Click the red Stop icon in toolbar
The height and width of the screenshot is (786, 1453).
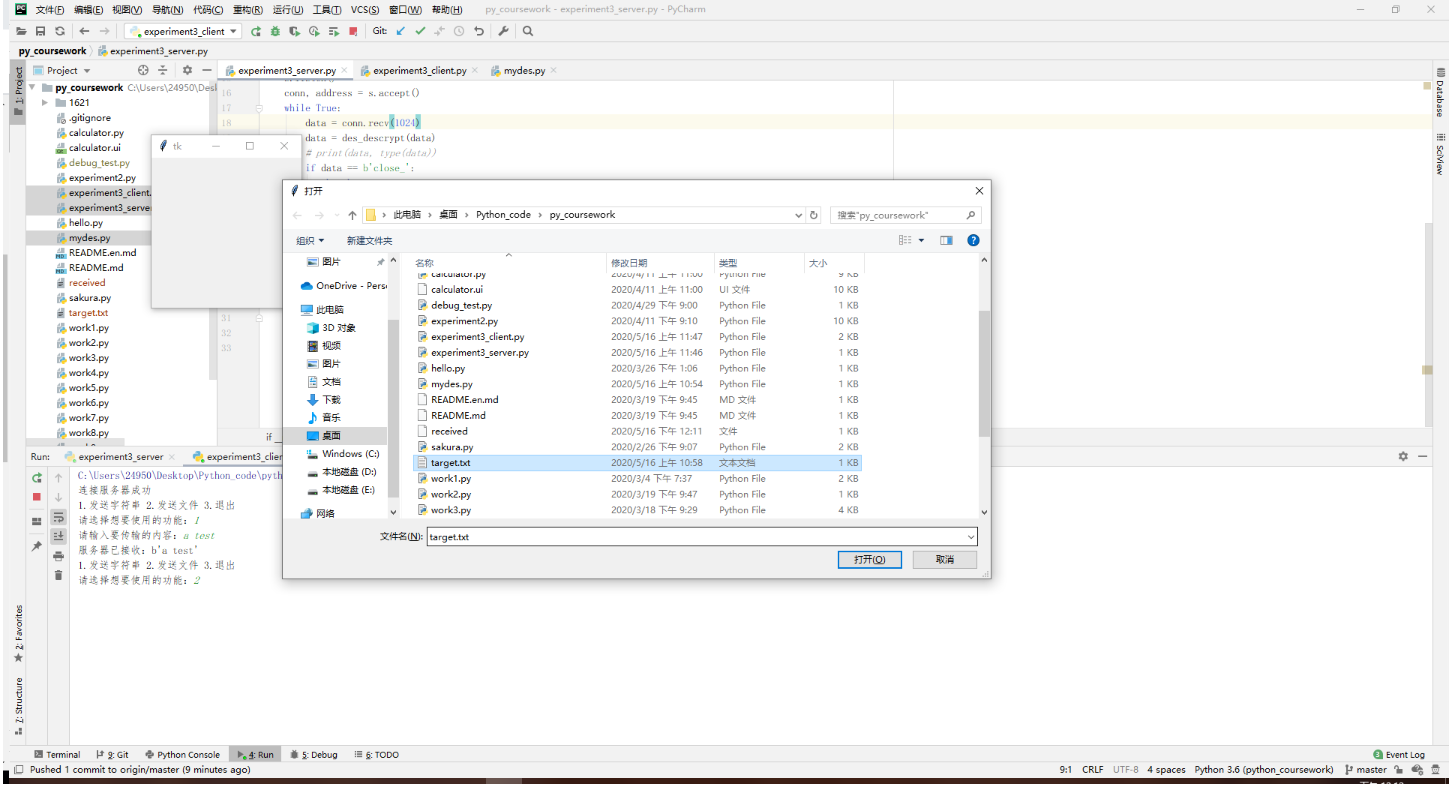pos(353,31)
